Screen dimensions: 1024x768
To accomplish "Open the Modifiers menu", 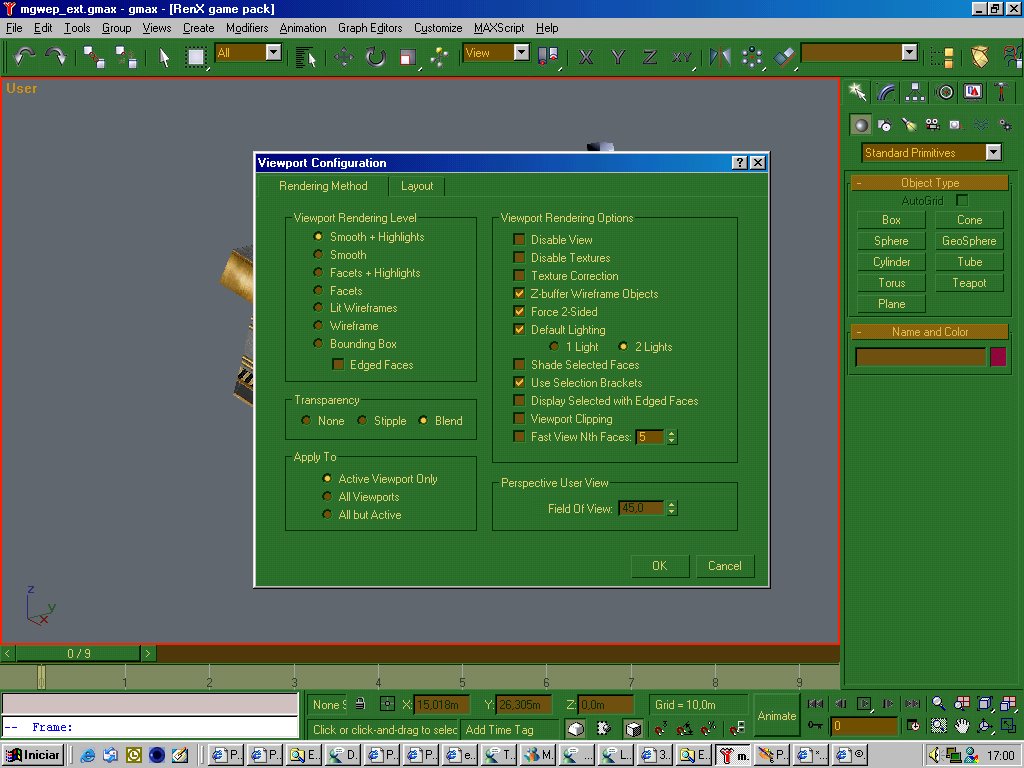I will (247, 28).
